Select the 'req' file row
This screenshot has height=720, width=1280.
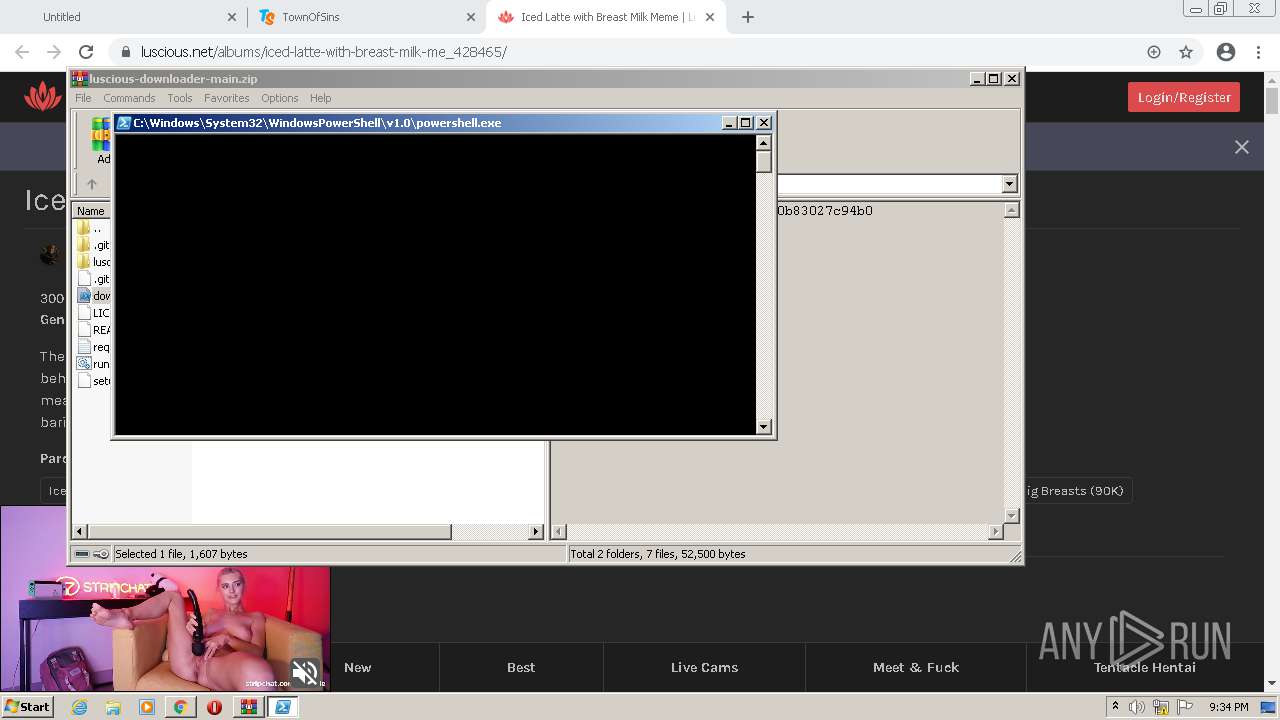[93, 347]
